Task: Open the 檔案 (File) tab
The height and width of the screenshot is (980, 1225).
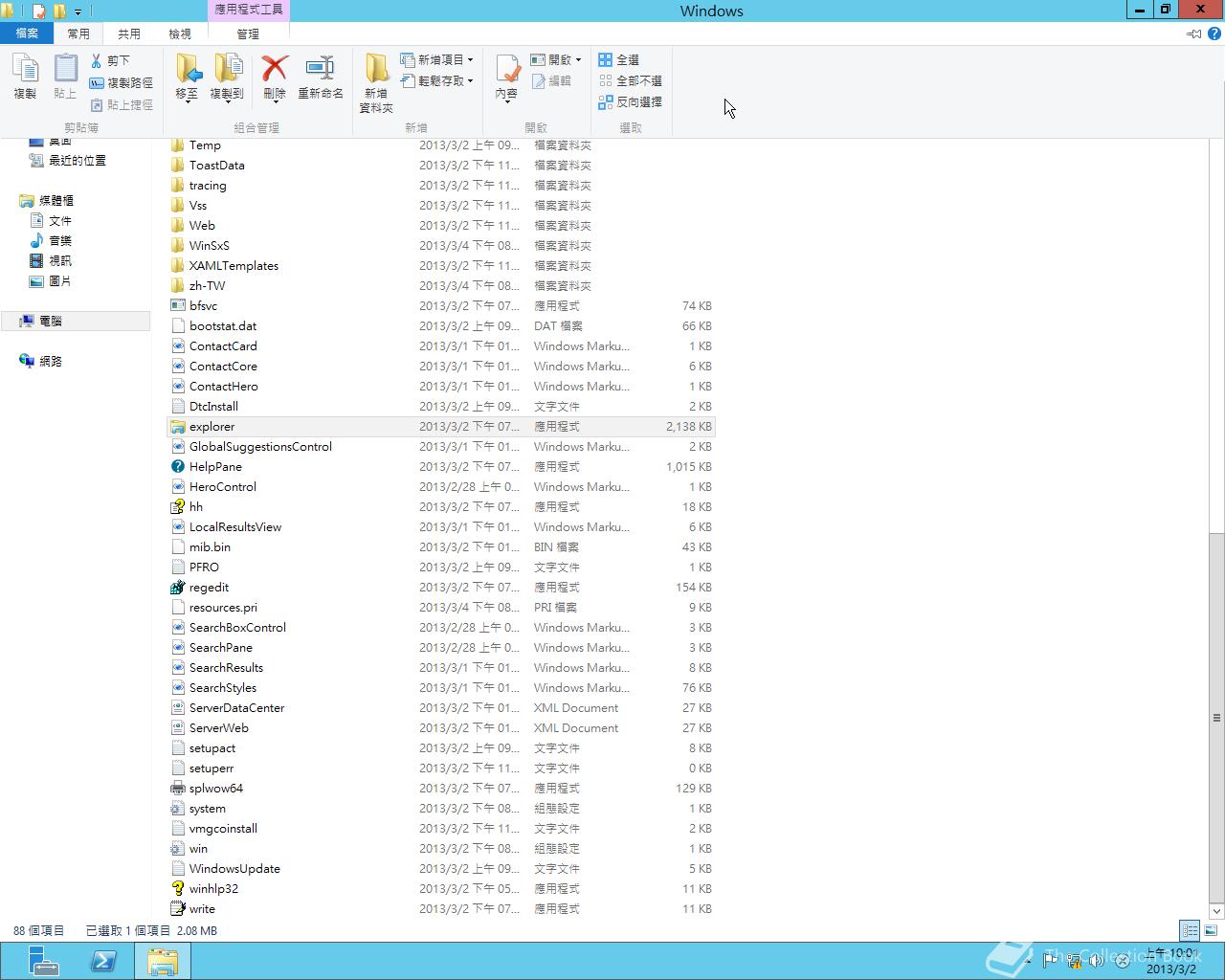Action: tap(27, 33)
